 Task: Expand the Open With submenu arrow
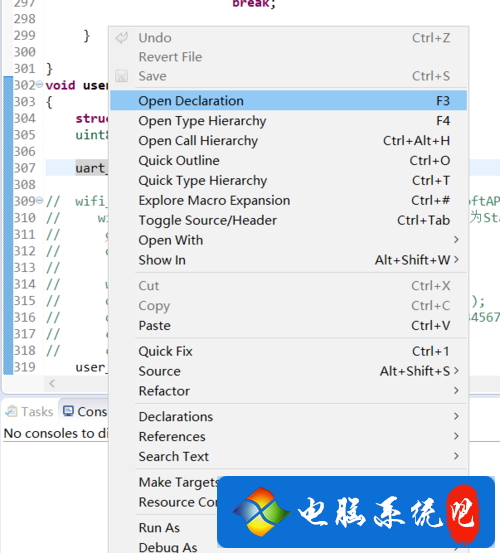click(456, 240)
